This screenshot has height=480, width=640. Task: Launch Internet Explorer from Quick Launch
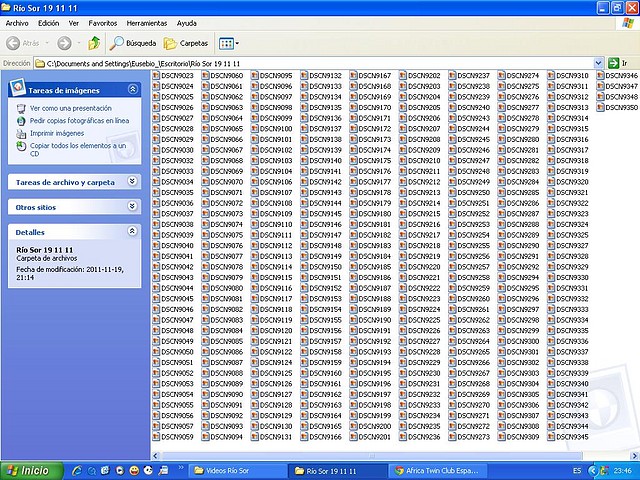tap(77, 471)
